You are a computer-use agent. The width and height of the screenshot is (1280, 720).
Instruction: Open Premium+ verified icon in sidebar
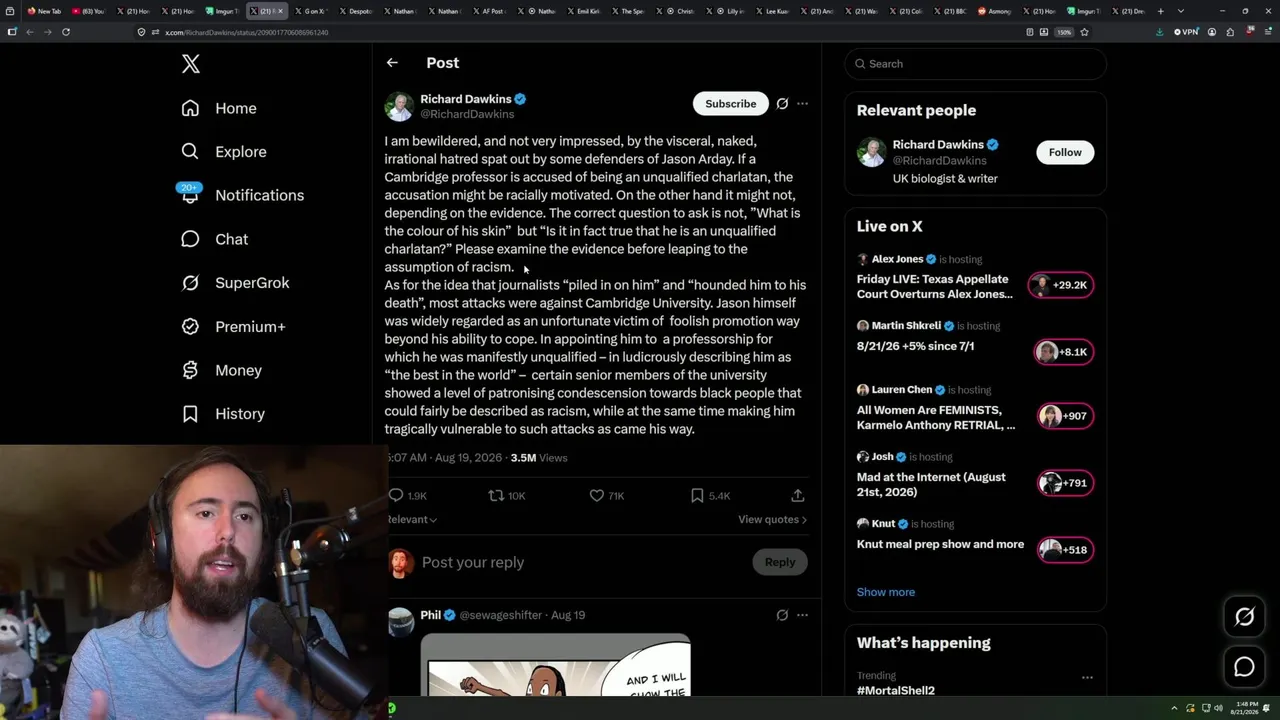[x=190, y=327]
